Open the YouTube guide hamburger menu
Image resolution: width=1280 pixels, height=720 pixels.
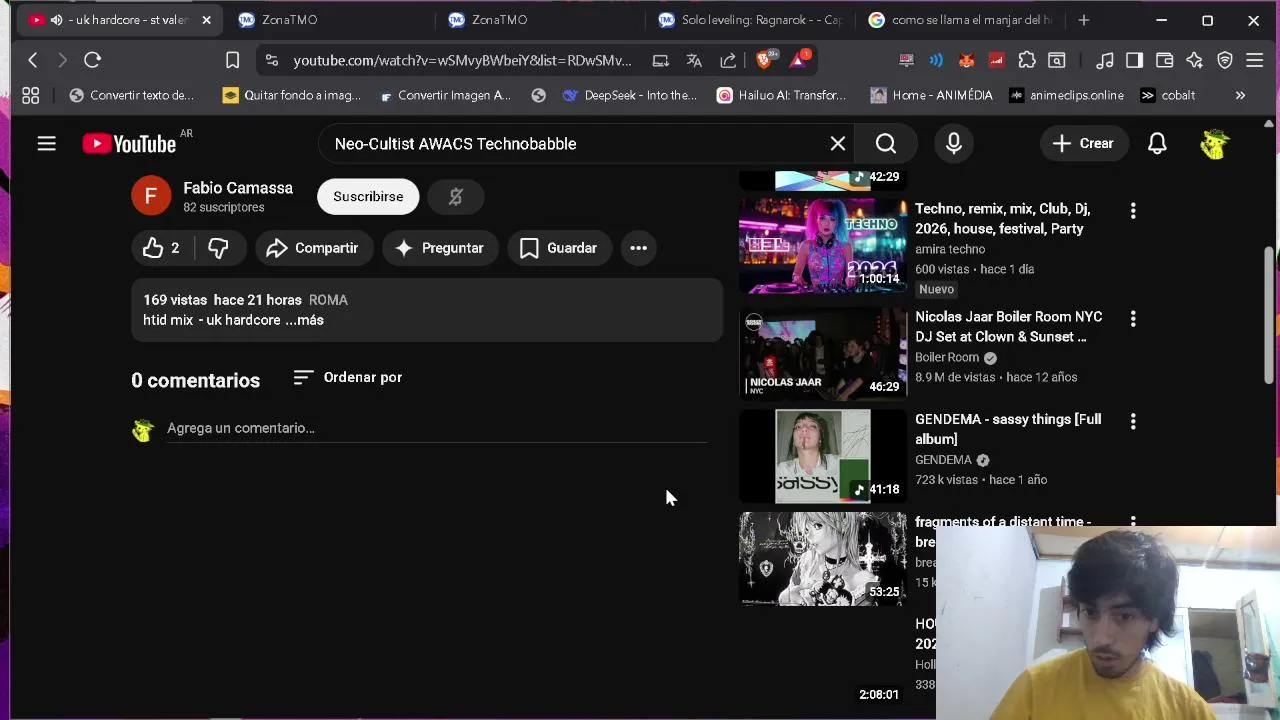tap(46, 143)
